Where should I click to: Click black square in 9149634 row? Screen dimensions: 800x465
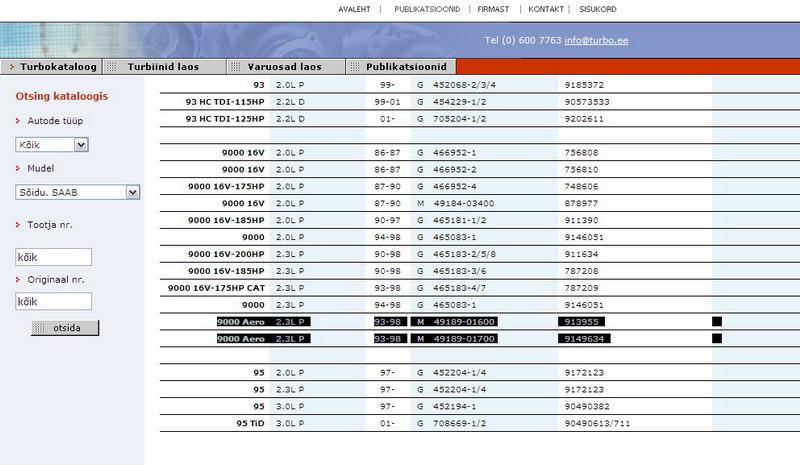[715, 339]
